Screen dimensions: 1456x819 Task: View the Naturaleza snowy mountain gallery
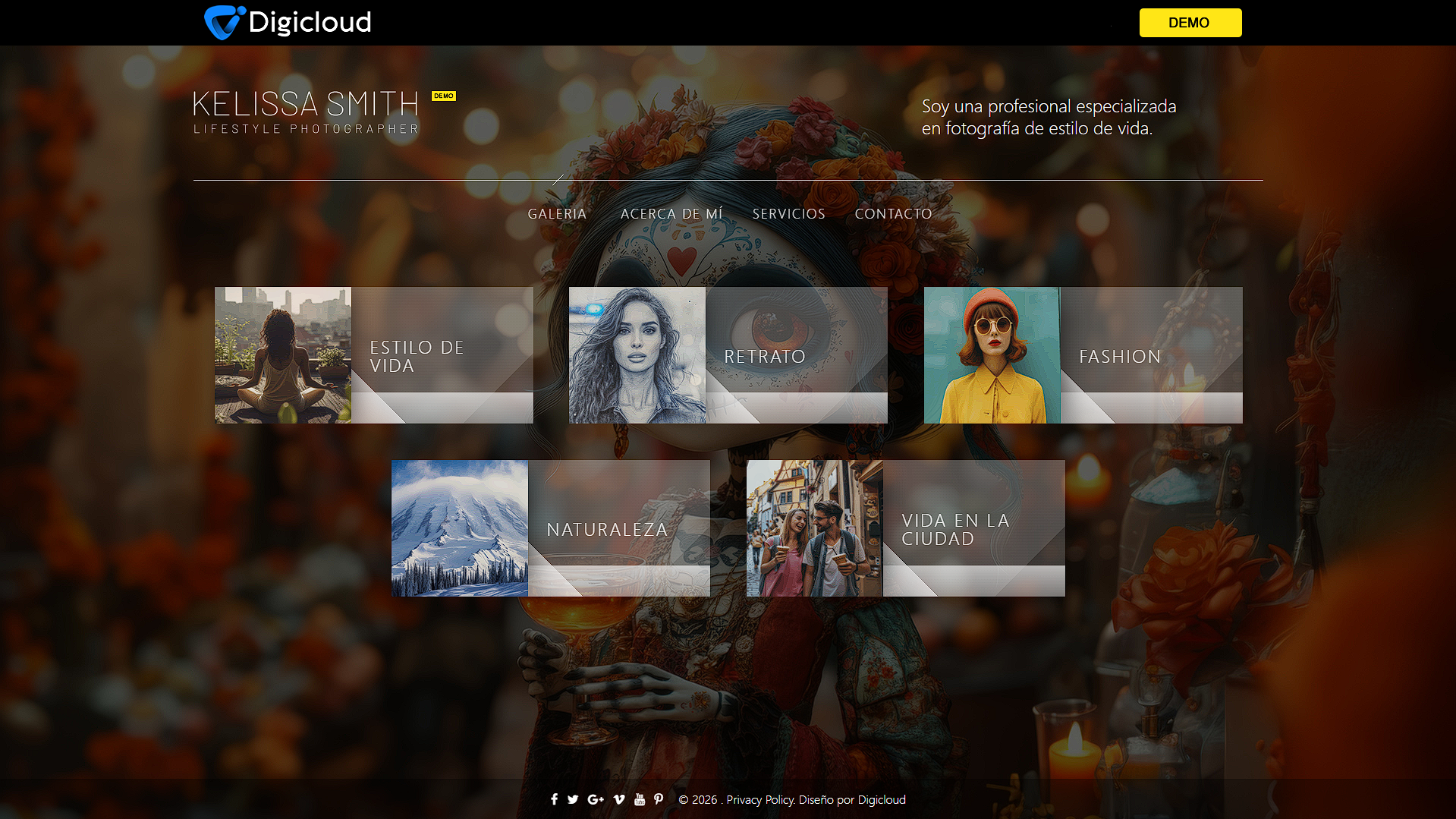coord(460,528)
